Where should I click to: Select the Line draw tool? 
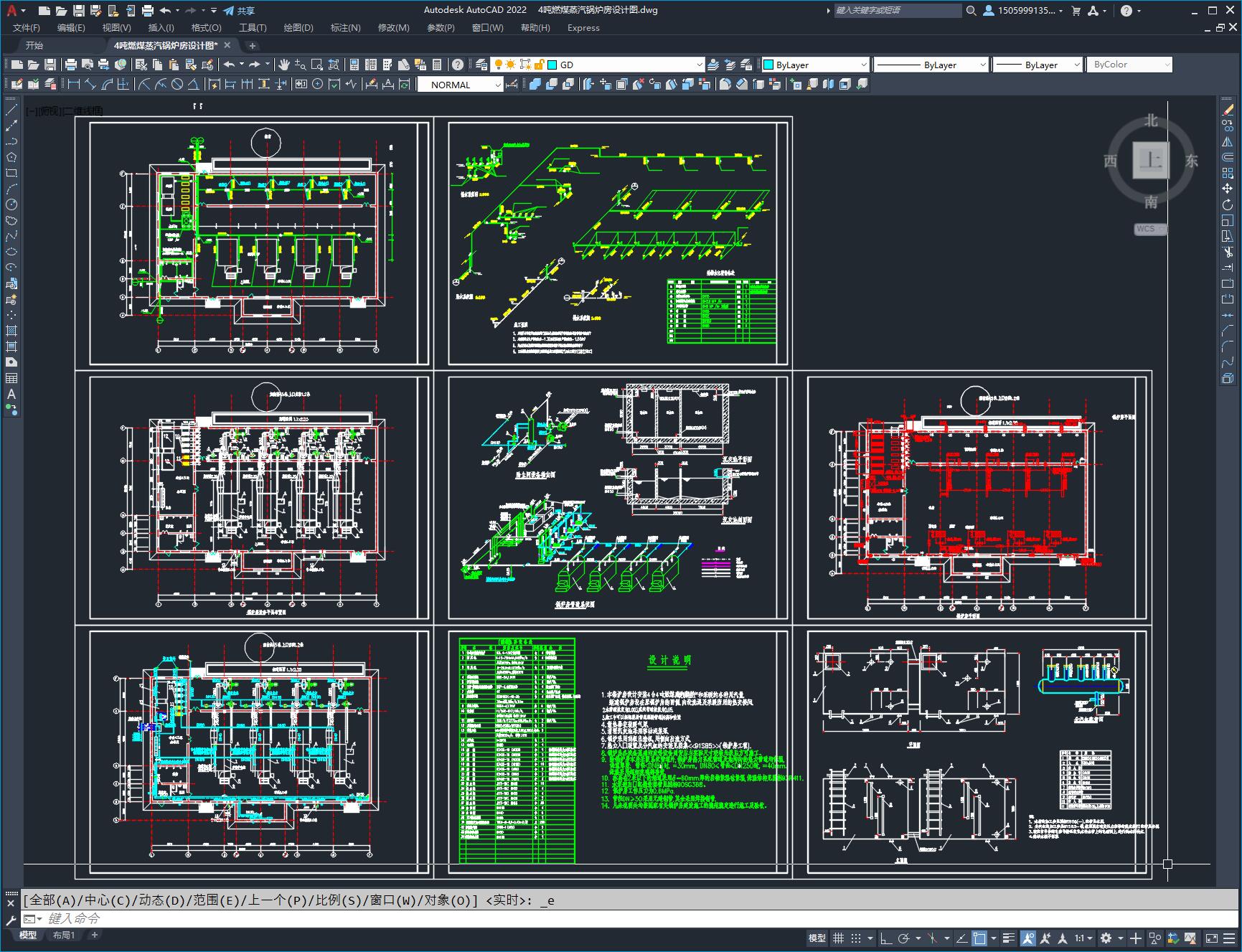[x=11, y=110]
